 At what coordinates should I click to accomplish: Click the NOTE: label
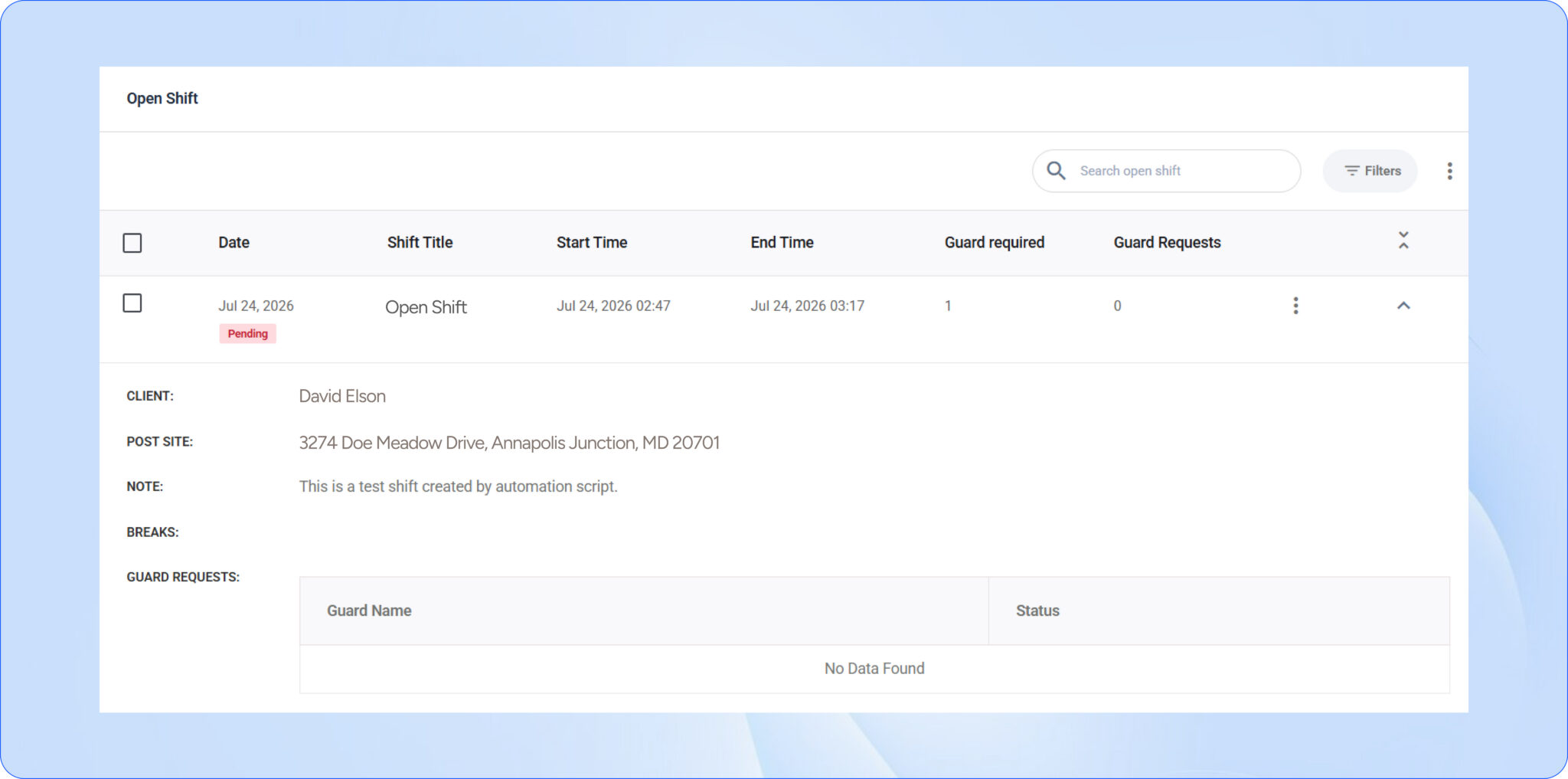coord(145,486)
